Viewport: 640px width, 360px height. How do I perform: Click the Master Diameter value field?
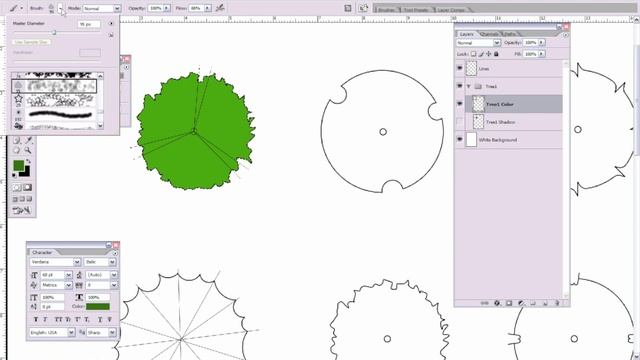[x=89, y=24]
